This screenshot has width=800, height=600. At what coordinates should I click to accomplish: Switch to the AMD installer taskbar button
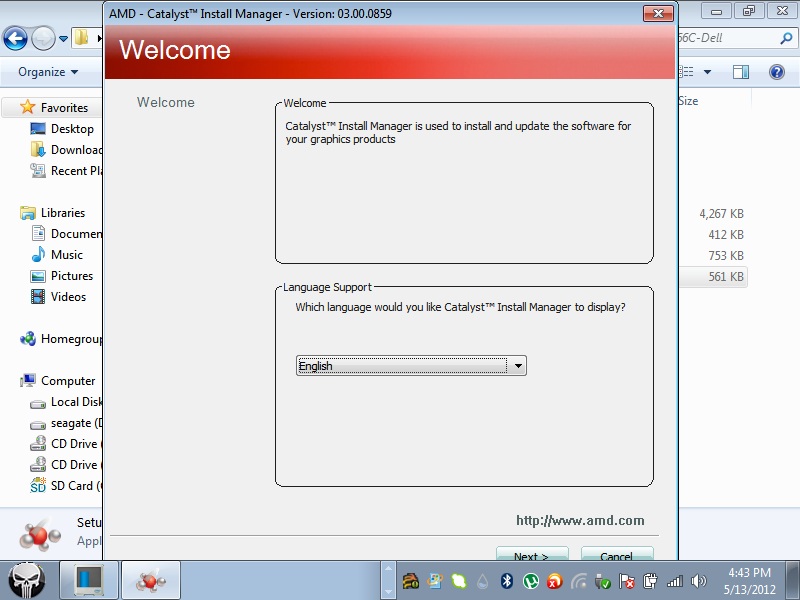coord(151,580)
